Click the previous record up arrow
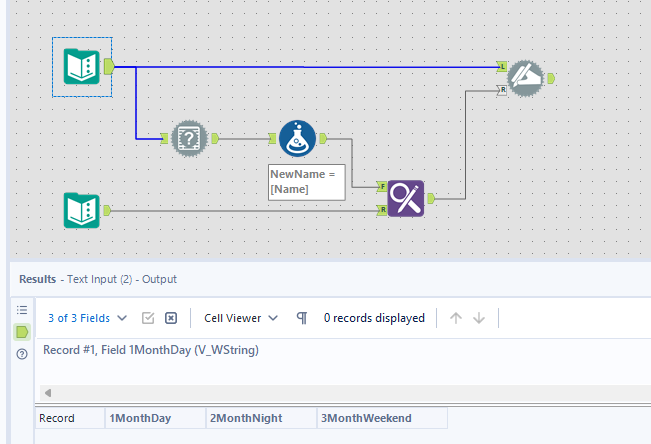Image resolution: width=651 pixels, height=444 pixels. [x=455, y=318]
